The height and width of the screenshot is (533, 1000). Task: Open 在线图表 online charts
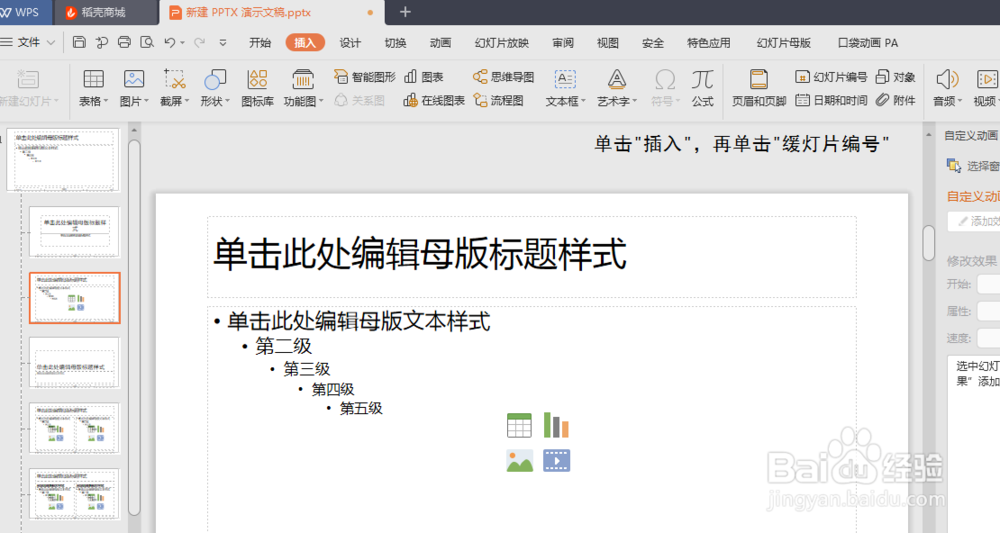434,100
